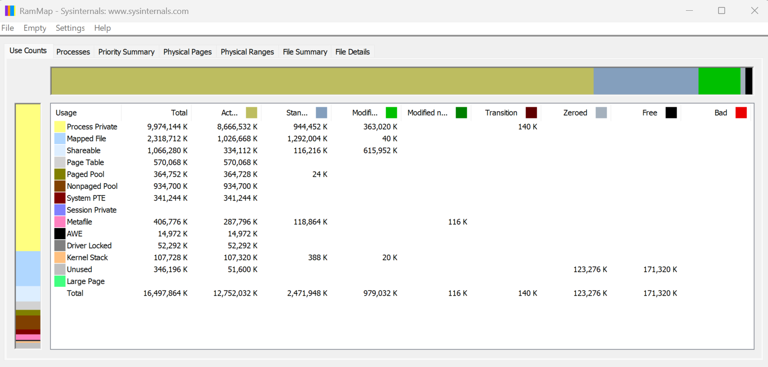The width and height of the screenshot is (768, 367).
Task: Select the Use Counts tab
Action: pos(28,50)
